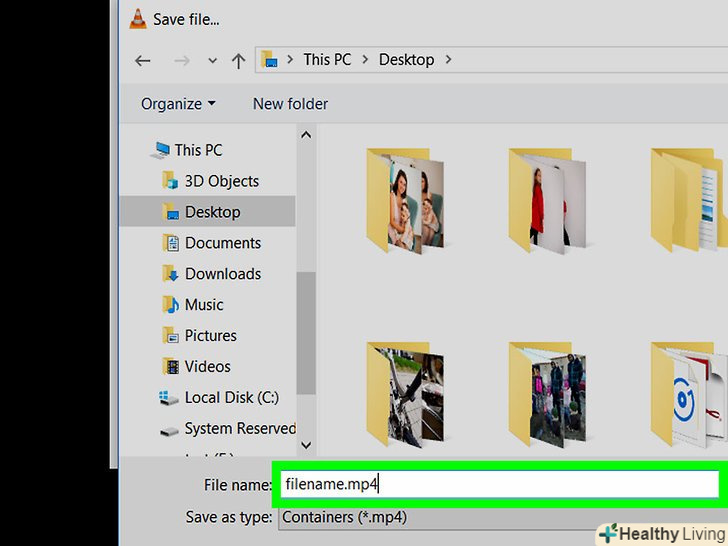Select This PC in the navigation tree
This screenshot has width=728, height=546.
[198, 150]
